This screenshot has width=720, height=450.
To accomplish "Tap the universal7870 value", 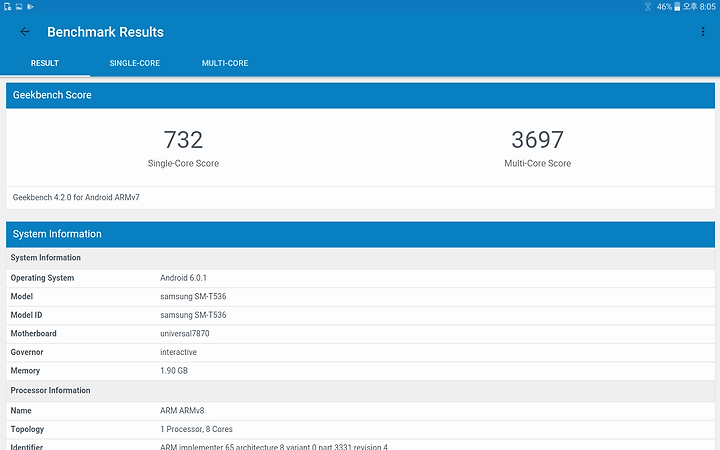I will (185, 333).
